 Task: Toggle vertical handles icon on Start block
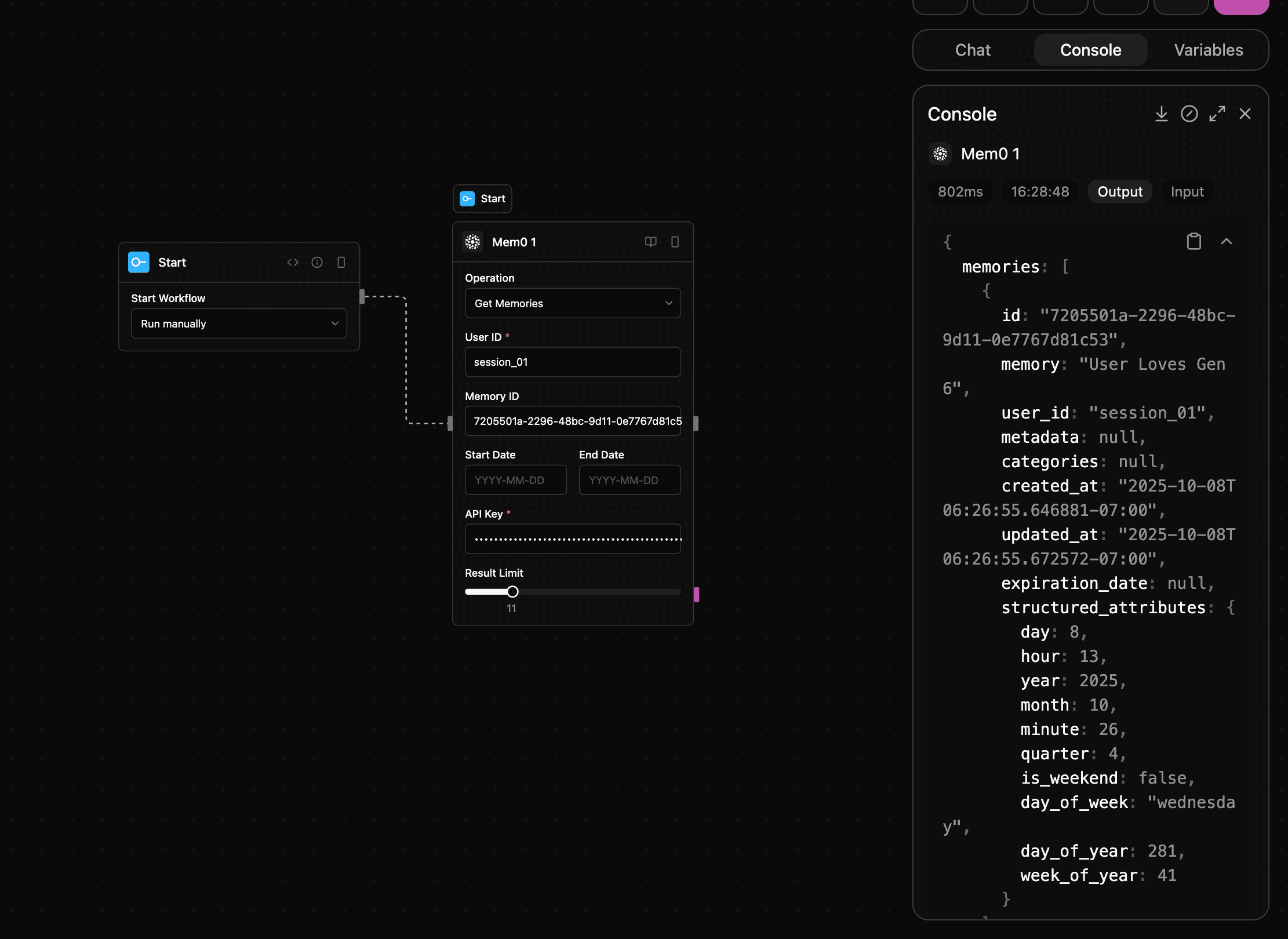click(x=341, y=263)
